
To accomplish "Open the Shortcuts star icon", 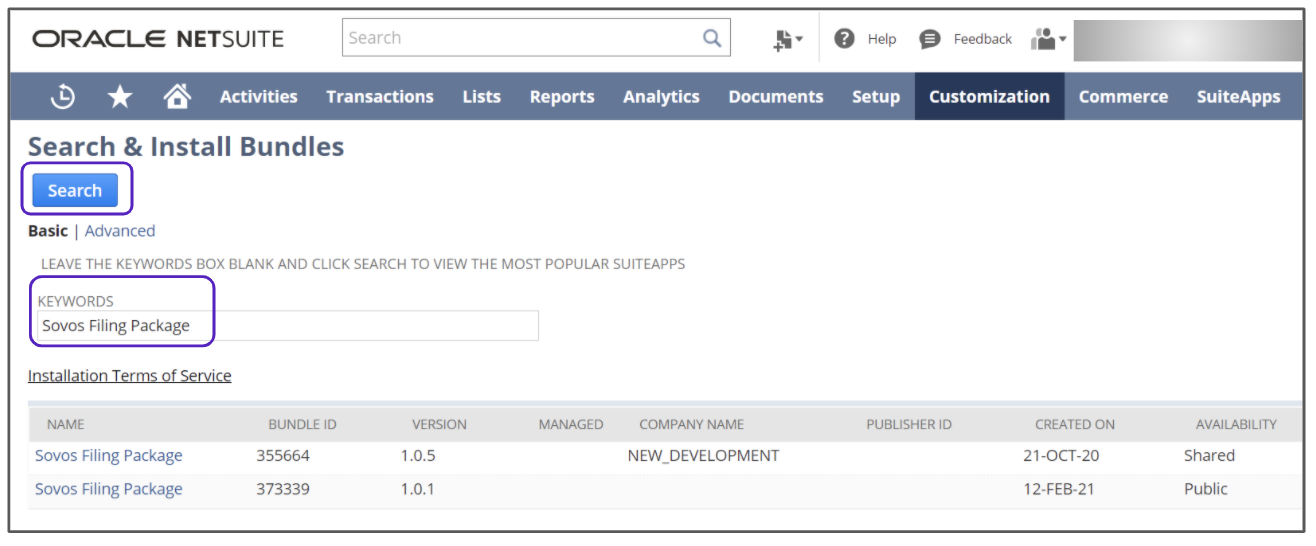I will [120, 96].
